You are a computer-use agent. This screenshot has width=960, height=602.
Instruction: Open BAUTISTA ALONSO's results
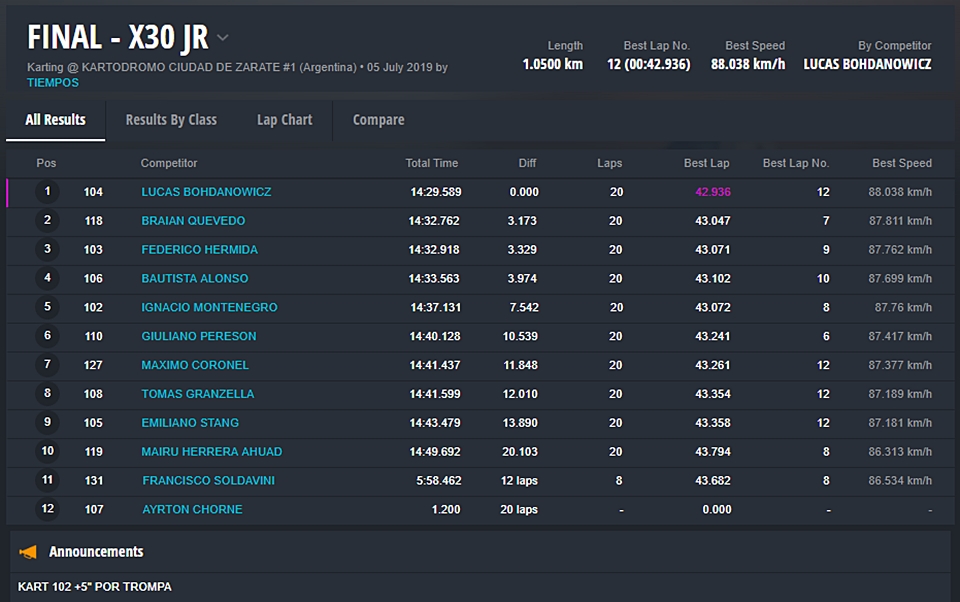tap(194, 279)
